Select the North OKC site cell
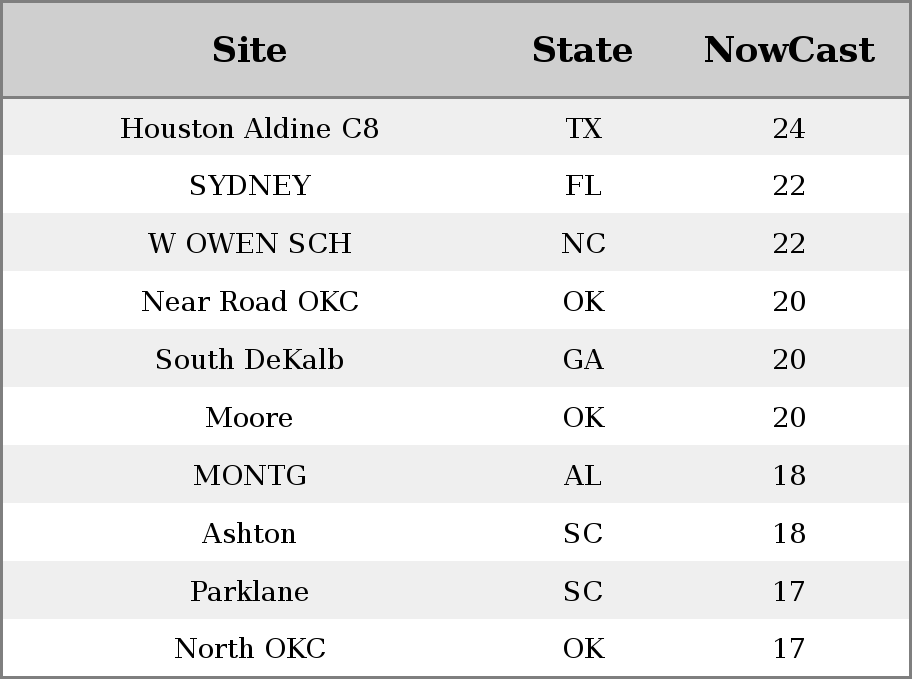 click(250, 649)
